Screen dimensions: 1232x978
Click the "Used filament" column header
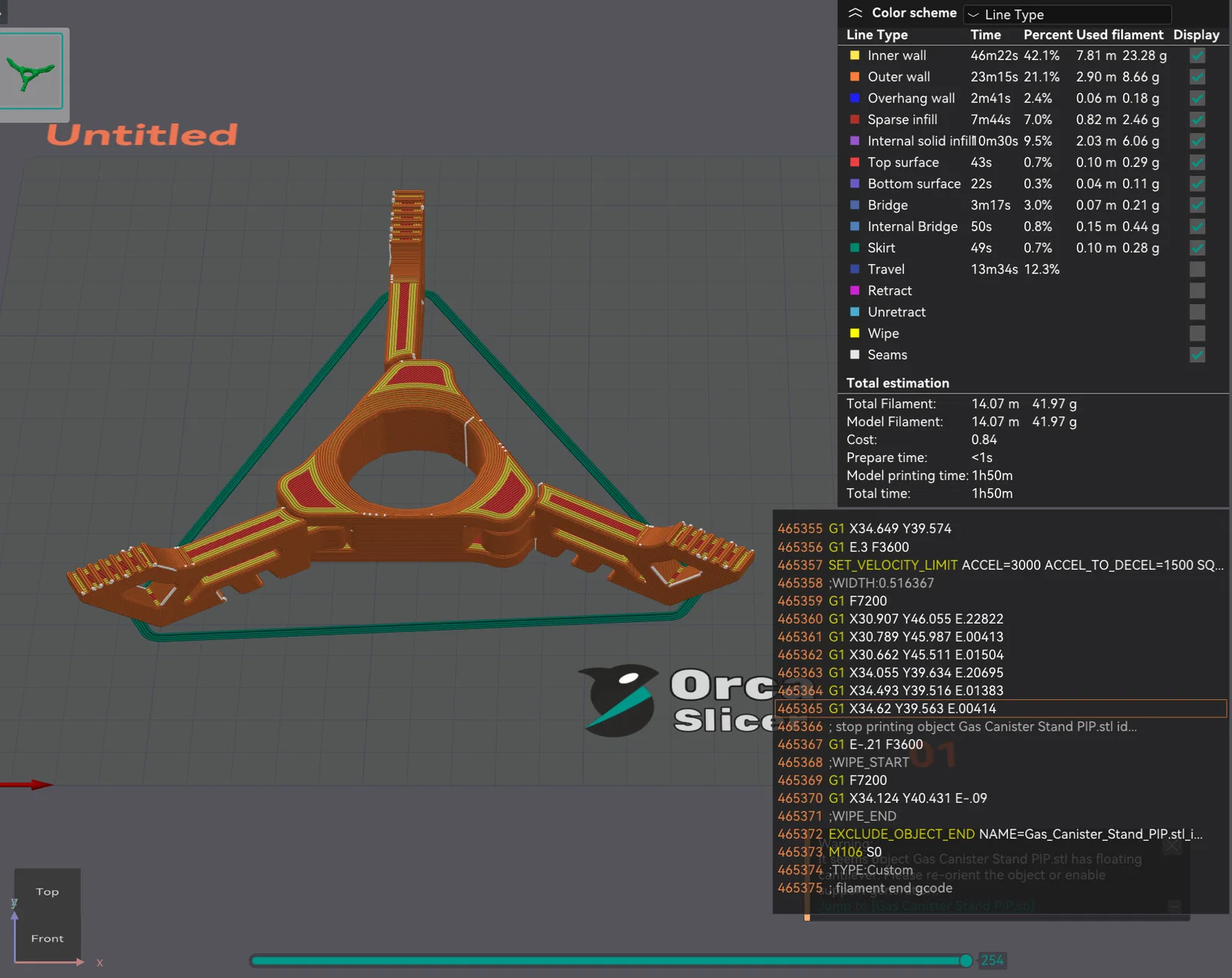click(1120, 35)
